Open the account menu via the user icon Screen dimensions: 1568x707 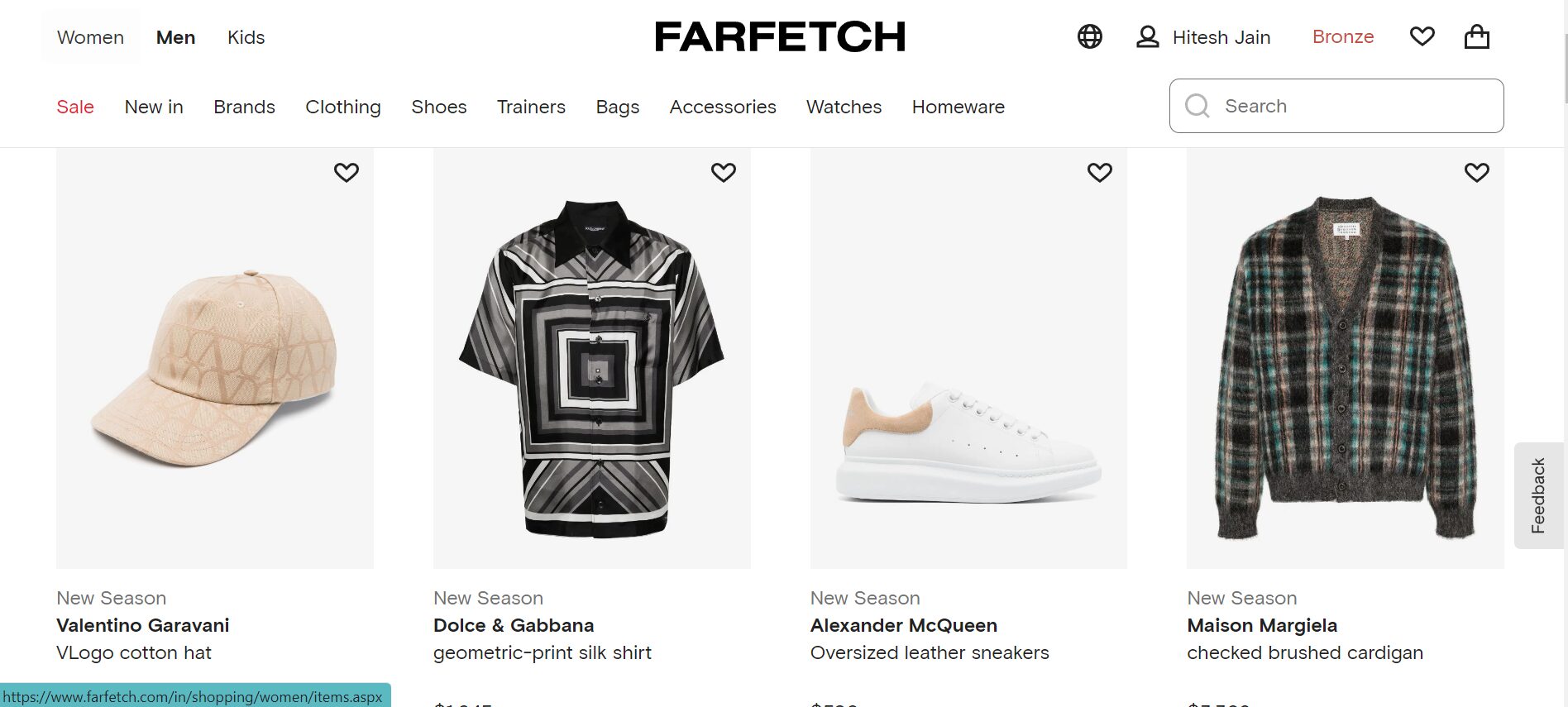point(1148,36)
